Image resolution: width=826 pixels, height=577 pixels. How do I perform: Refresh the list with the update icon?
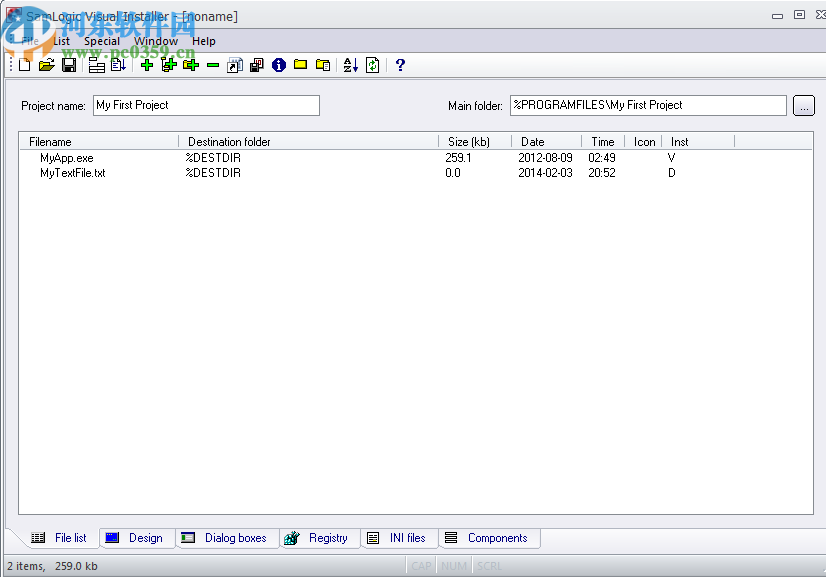(x=372, y=65)
